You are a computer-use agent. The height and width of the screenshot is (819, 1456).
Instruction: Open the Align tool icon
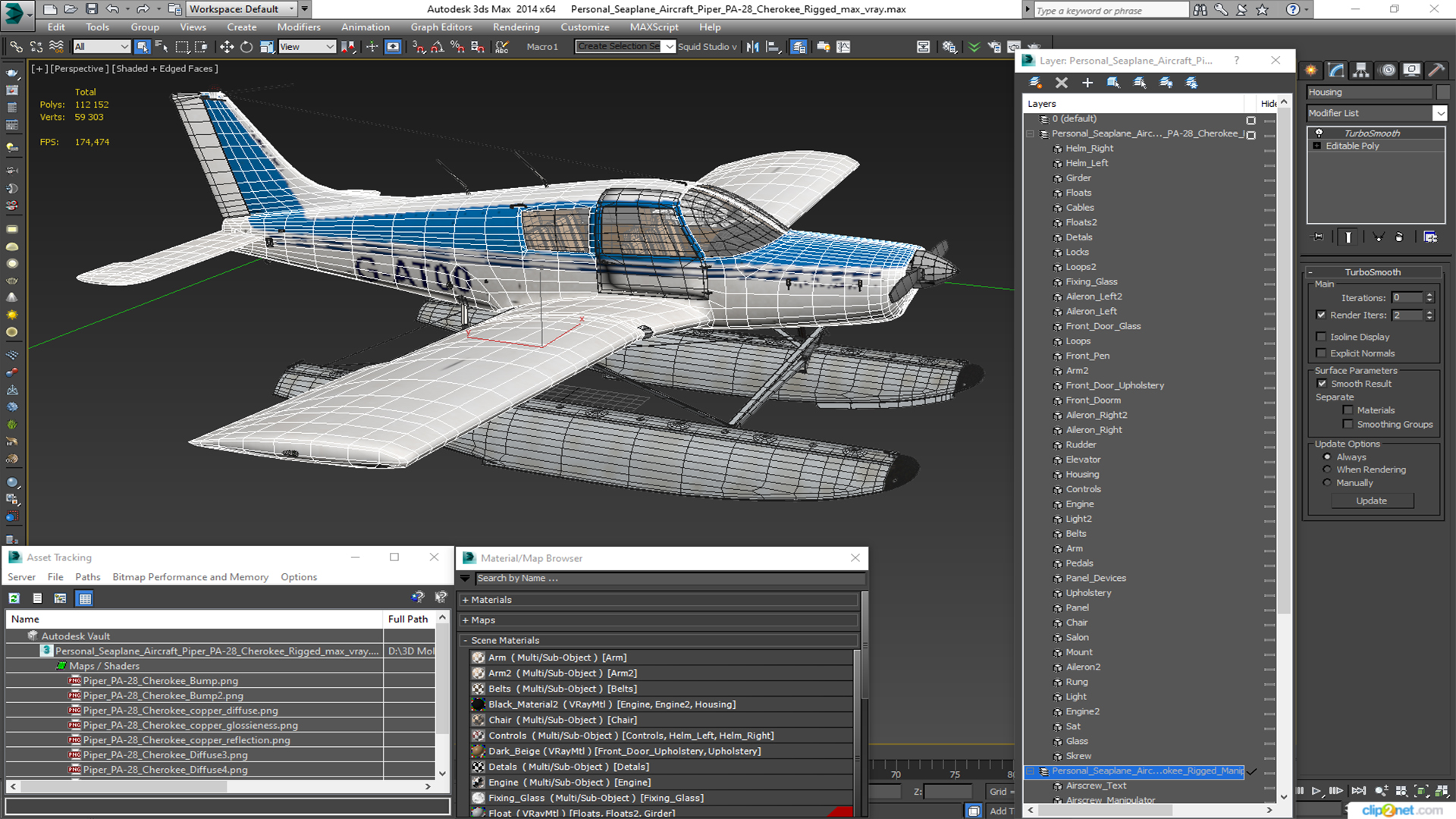pos(773,47)
